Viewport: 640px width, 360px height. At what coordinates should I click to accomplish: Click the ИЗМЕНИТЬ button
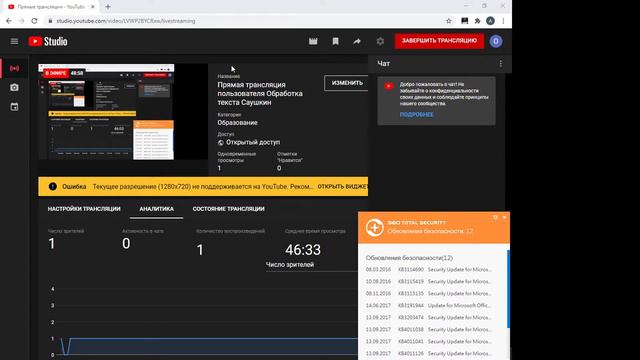tap(347, 83)
